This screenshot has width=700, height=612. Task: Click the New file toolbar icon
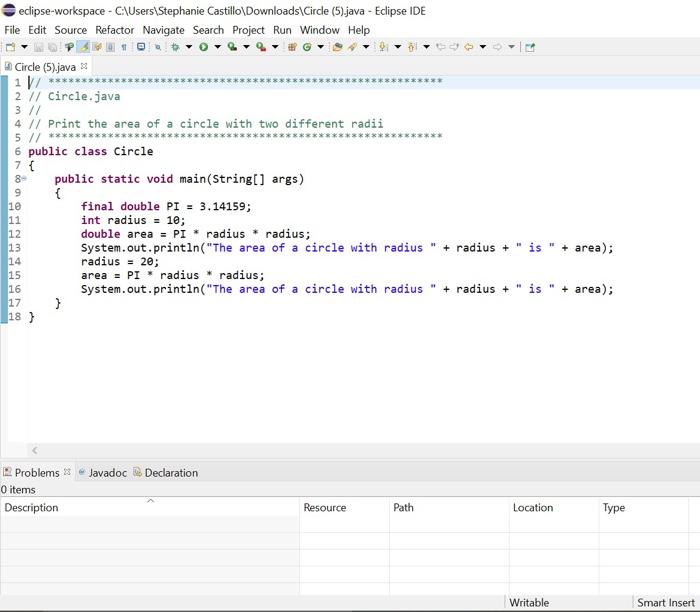[x=10, y=47]
